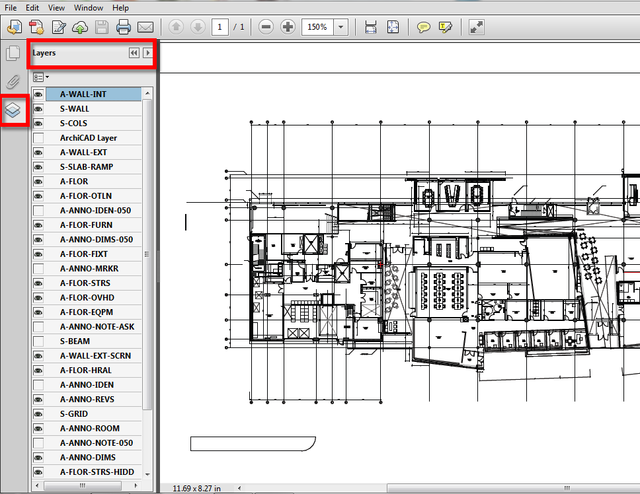Open the Layers panel icon in sidebar

pos(14,110)
